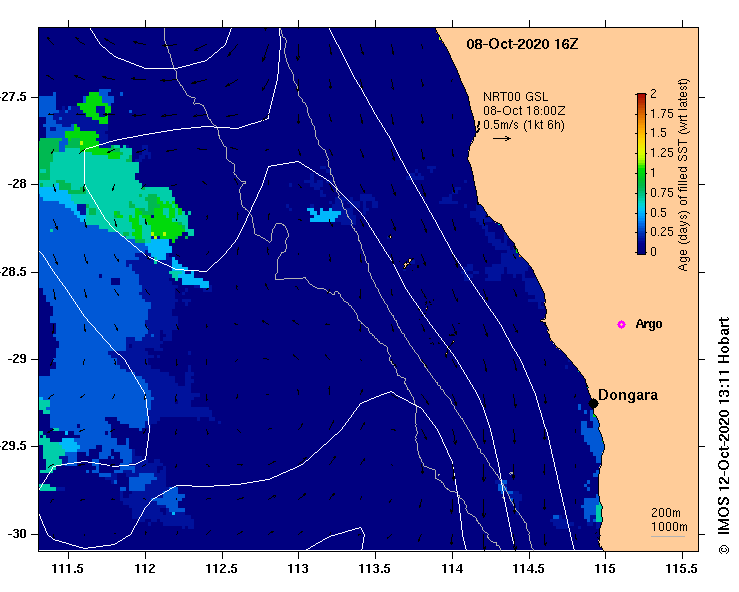Click color bar tick label 1.75
739x592 pixels.
662,114
